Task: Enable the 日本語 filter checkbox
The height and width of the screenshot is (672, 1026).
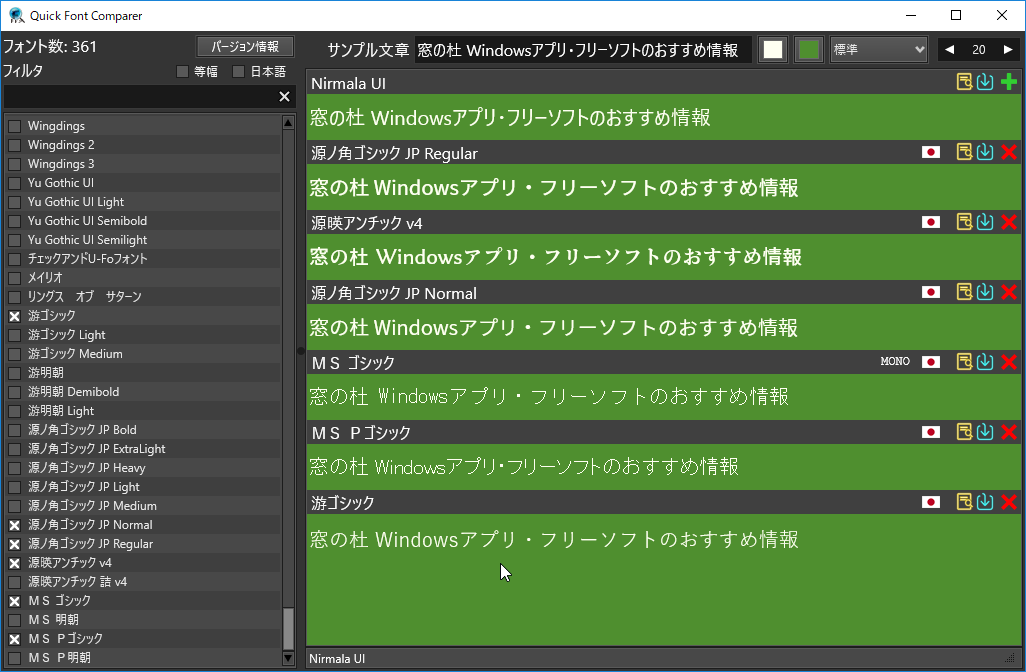Action: [x=237, y=70]
